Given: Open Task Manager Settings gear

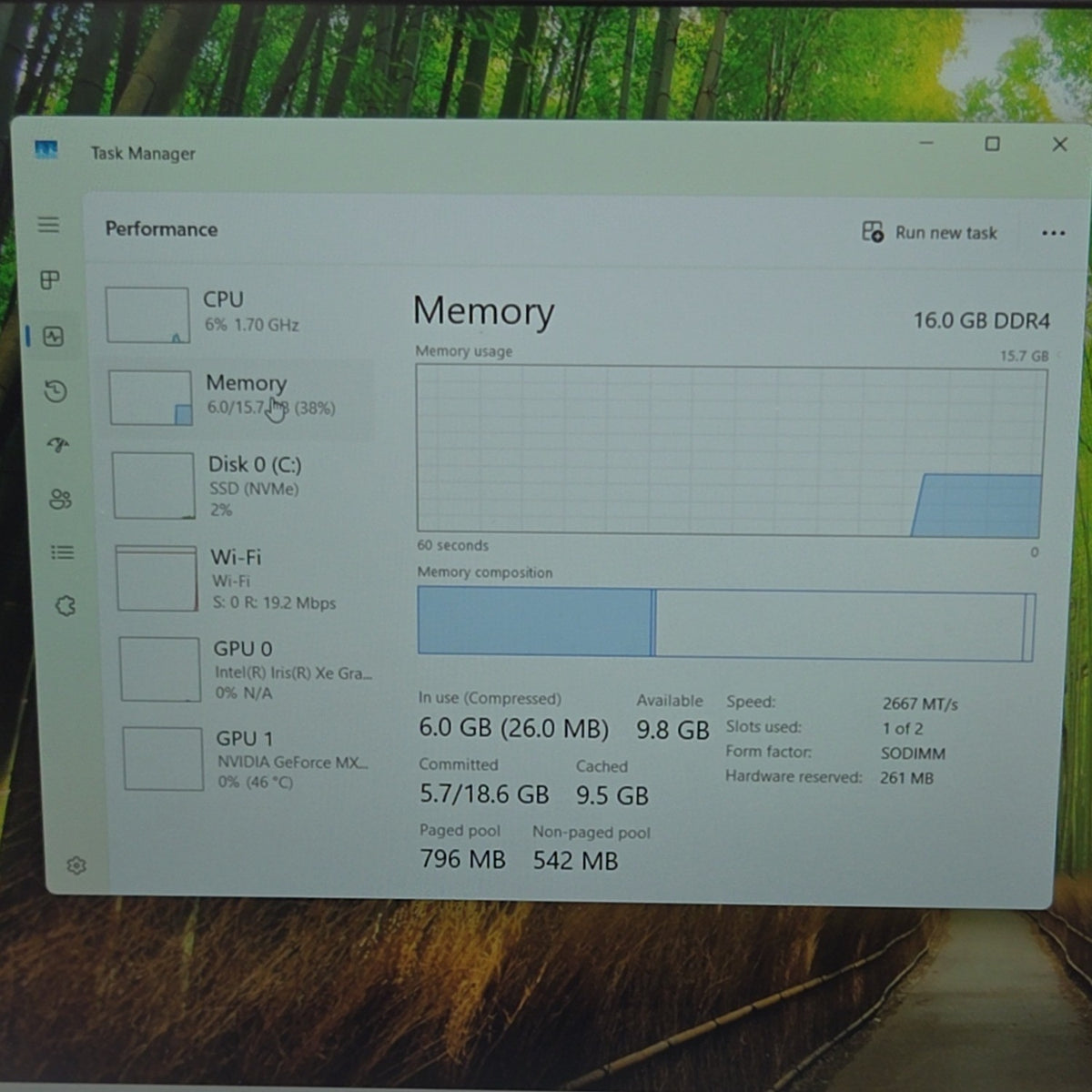Looking at the screenshot, I should (76, 865).
